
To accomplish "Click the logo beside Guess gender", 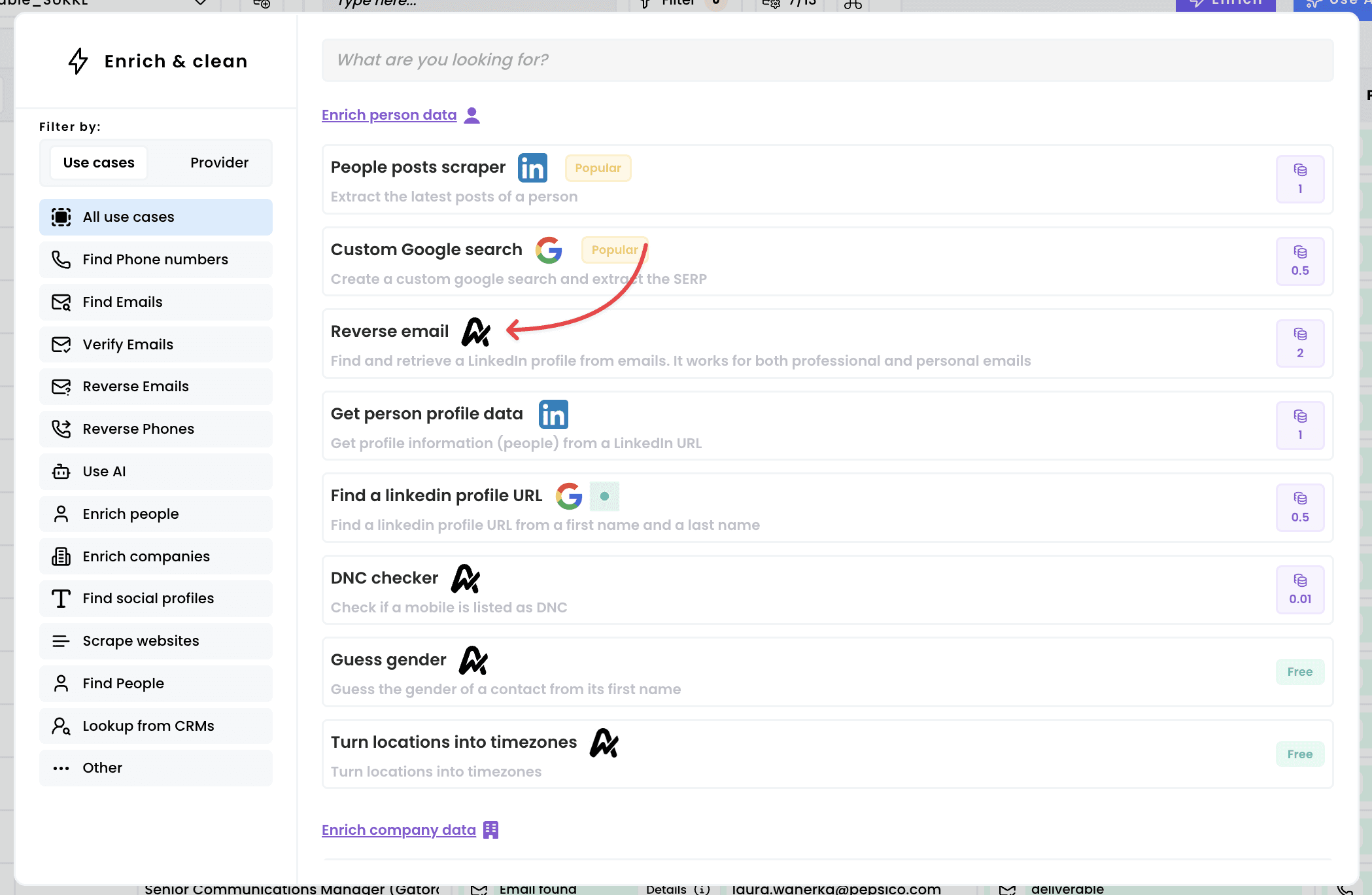I will (x=473, y=660).
